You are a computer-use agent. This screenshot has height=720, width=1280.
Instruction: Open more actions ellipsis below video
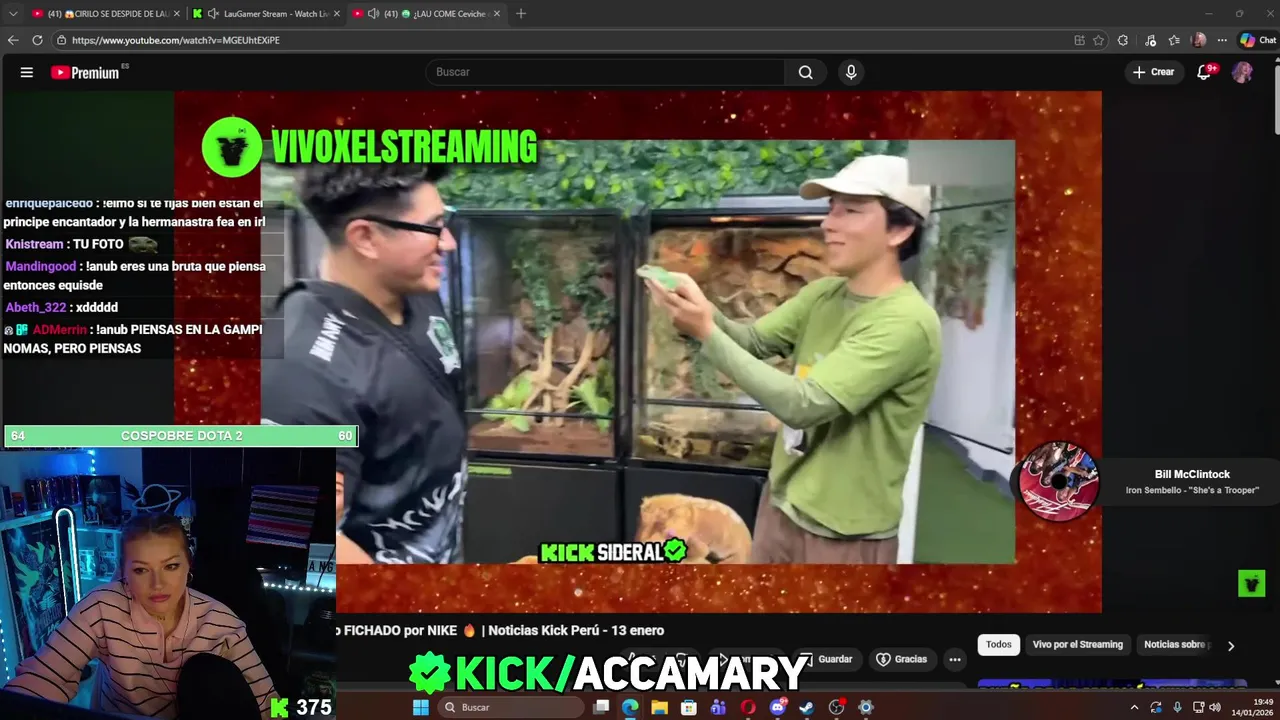tap(955, 659)
